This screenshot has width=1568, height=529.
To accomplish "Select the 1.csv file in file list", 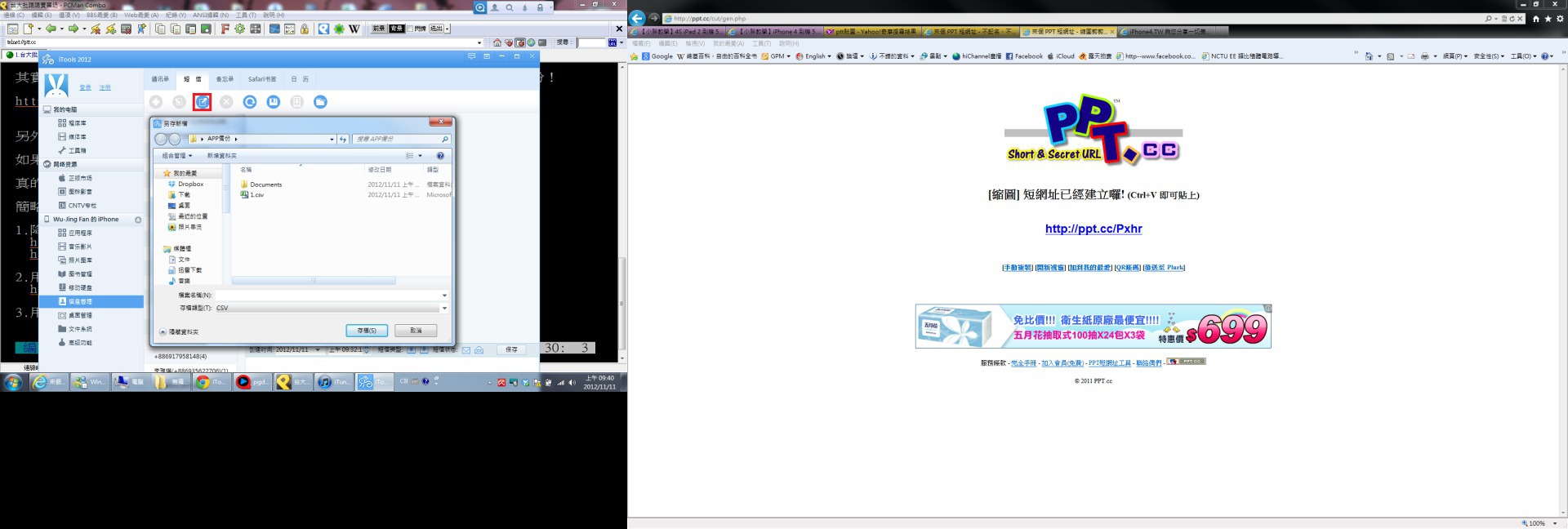I will click(x=252, y=195).
